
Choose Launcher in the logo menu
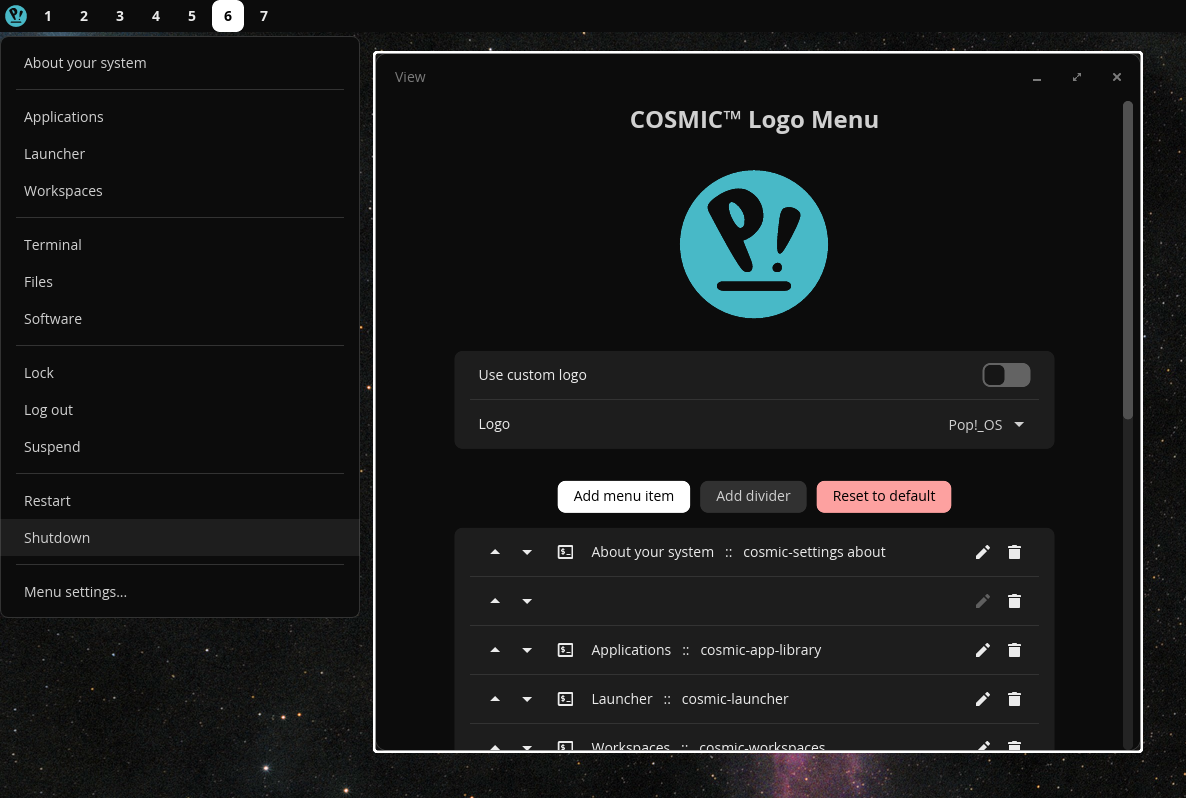coord(180,154)
